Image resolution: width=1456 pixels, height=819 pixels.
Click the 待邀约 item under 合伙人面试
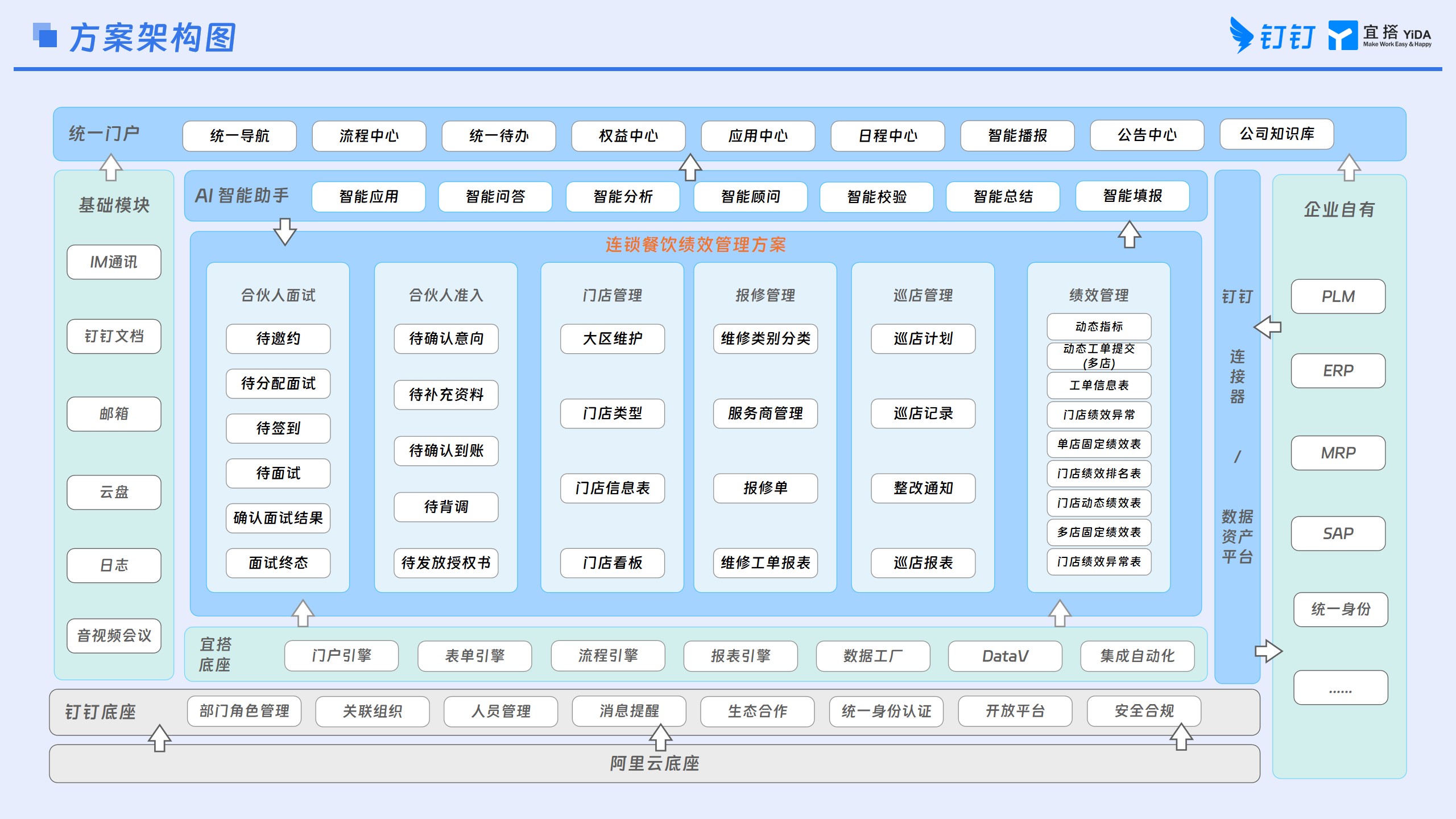(278, 339)
